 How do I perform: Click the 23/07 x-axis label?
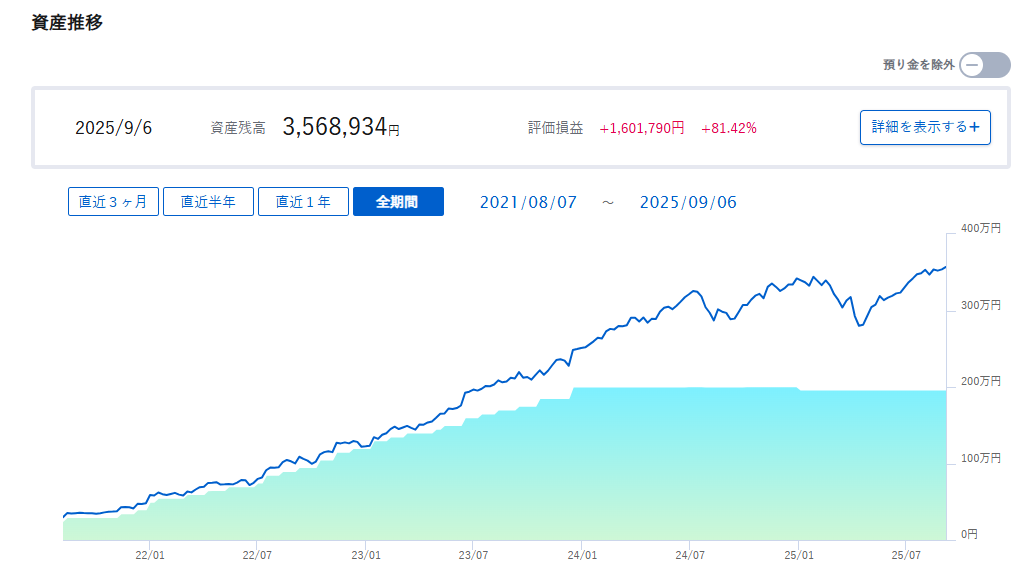(473, 556)
